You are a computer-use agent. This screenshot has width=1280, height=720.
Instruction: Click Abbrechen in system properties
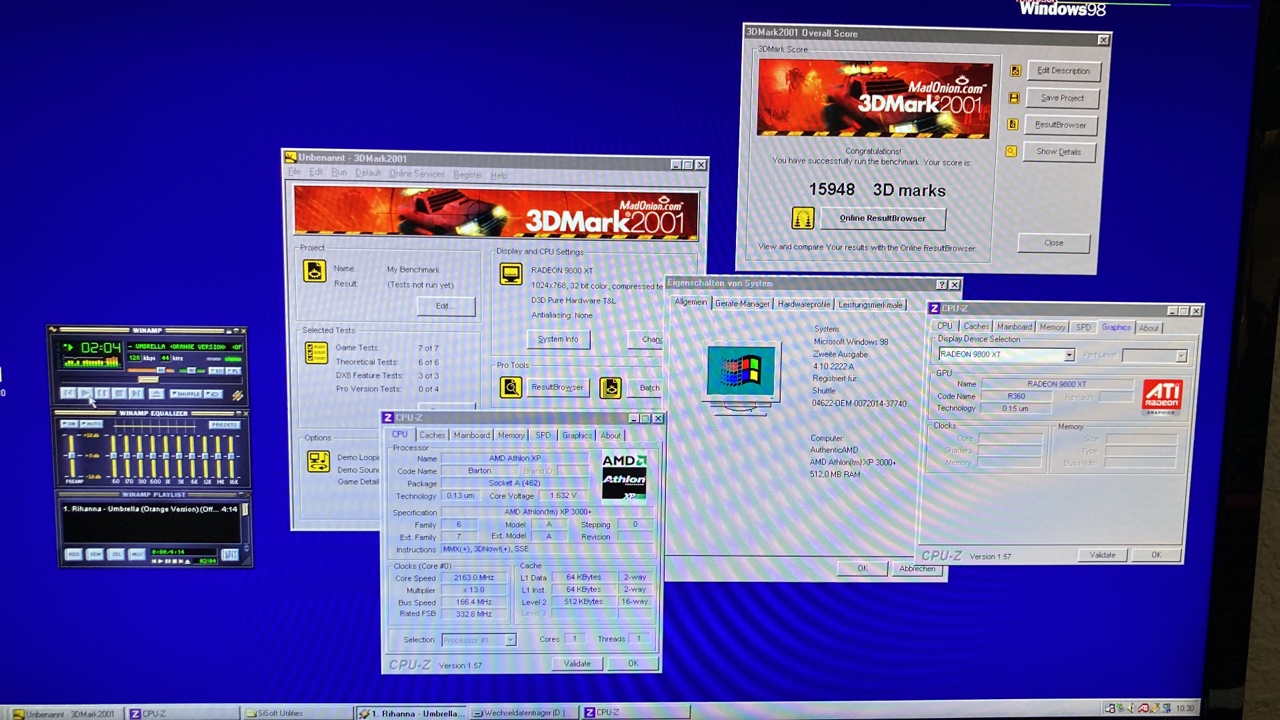[x=917, y=568]
